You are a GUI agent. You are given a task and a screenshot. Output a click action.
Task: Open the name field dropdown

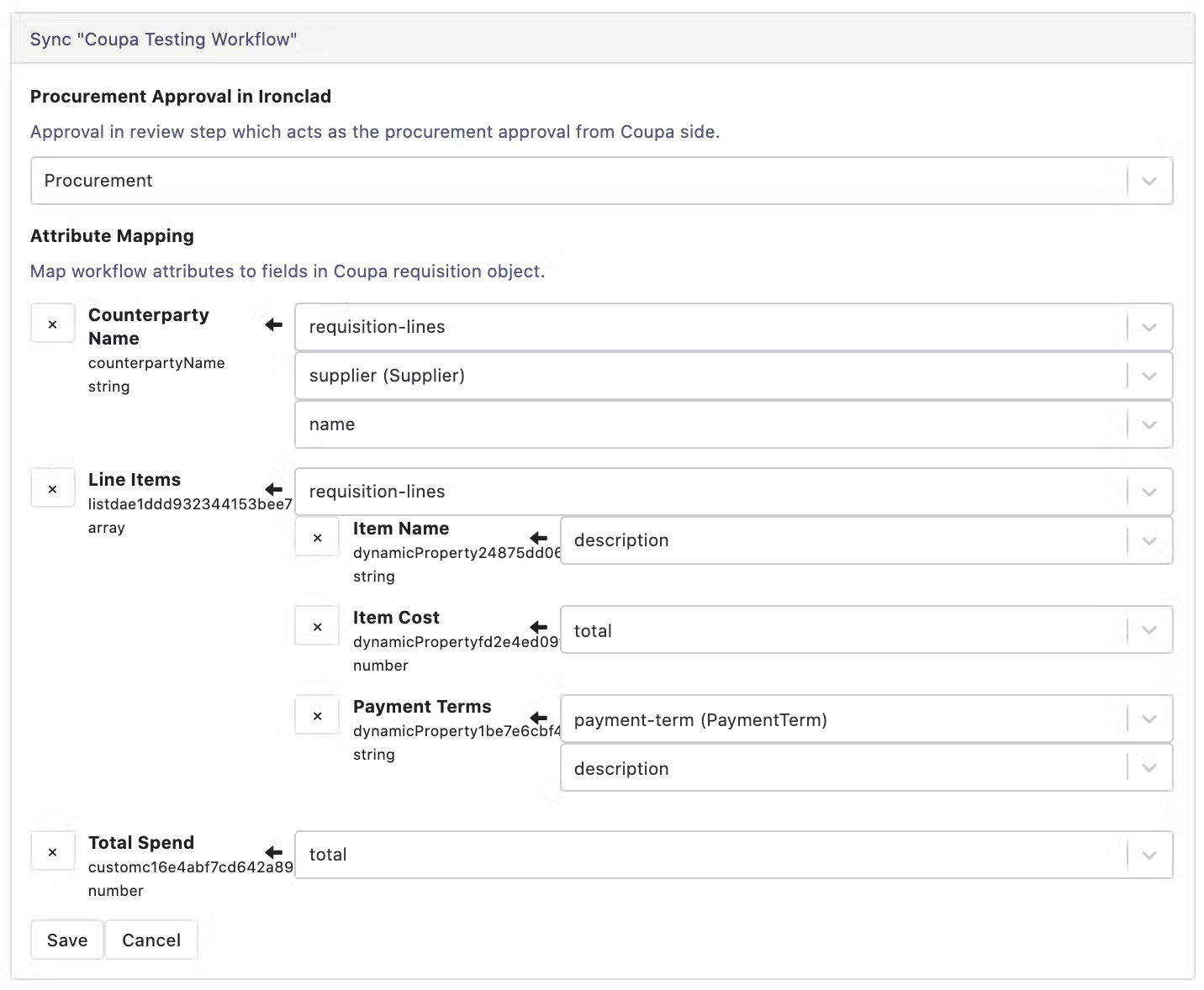point(733,424)
